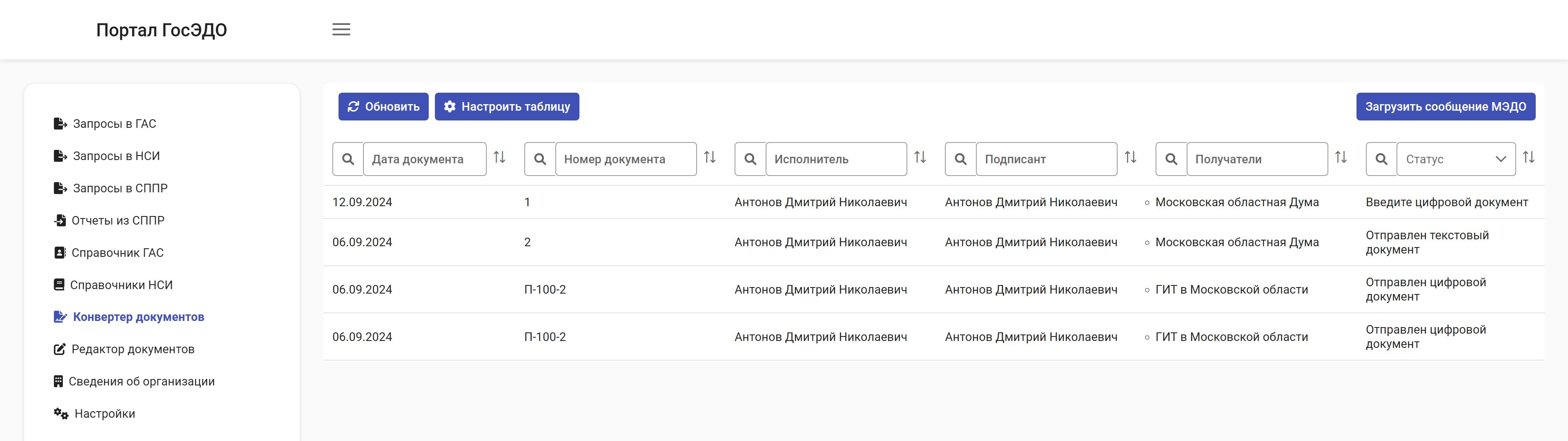Click search icon for Статус filter

click(x=1381, y=159)
